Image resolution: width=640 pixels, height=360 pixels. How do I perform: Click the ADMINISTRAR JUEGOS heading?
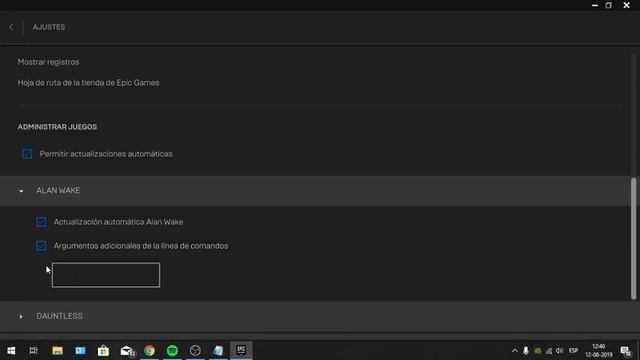pos(57,127)
